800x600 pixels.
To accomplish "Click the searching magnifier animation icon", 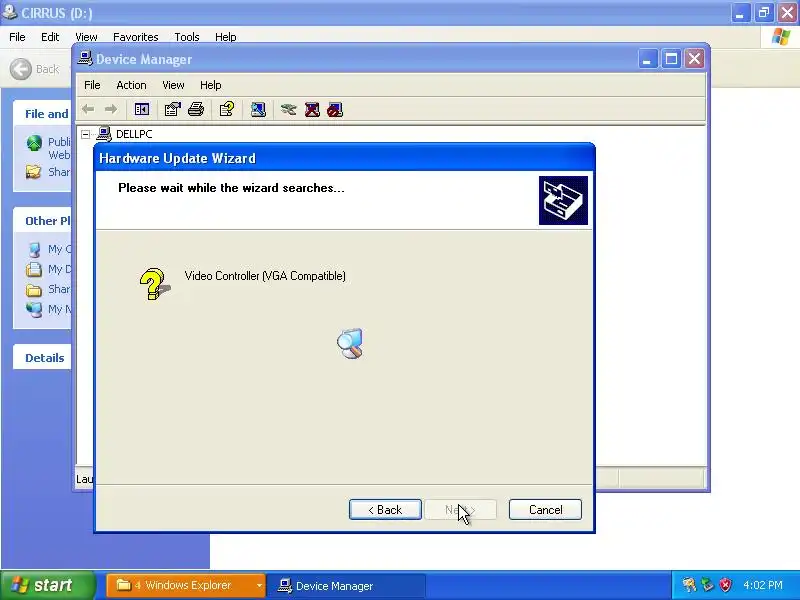I will point(351,343).
